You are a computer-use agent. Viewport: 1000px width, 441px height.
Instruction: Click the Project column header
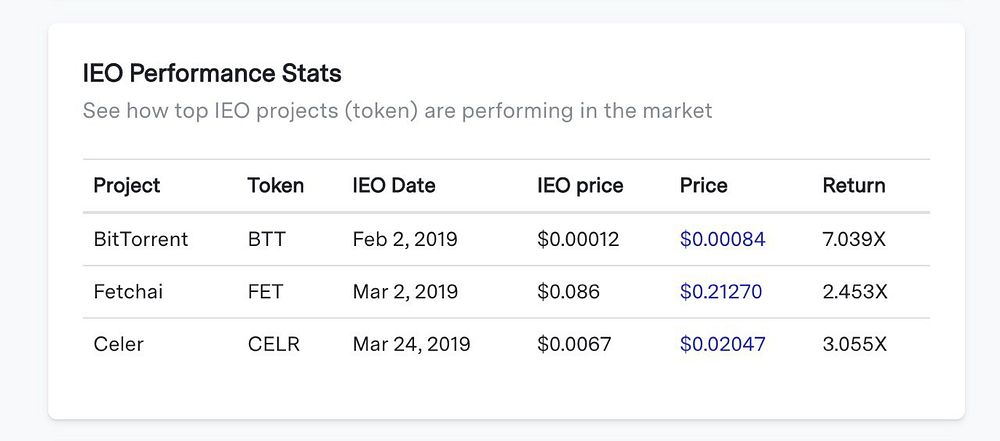[x=127, y=186]
